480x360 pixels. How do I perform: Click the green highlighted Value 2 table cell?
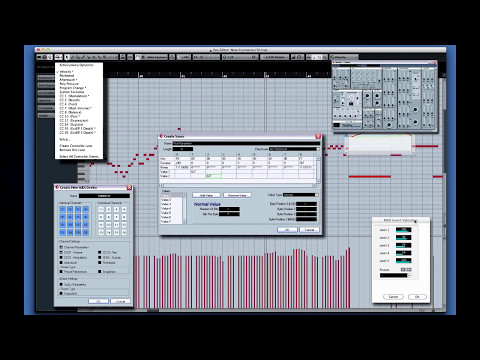[214, 176]
